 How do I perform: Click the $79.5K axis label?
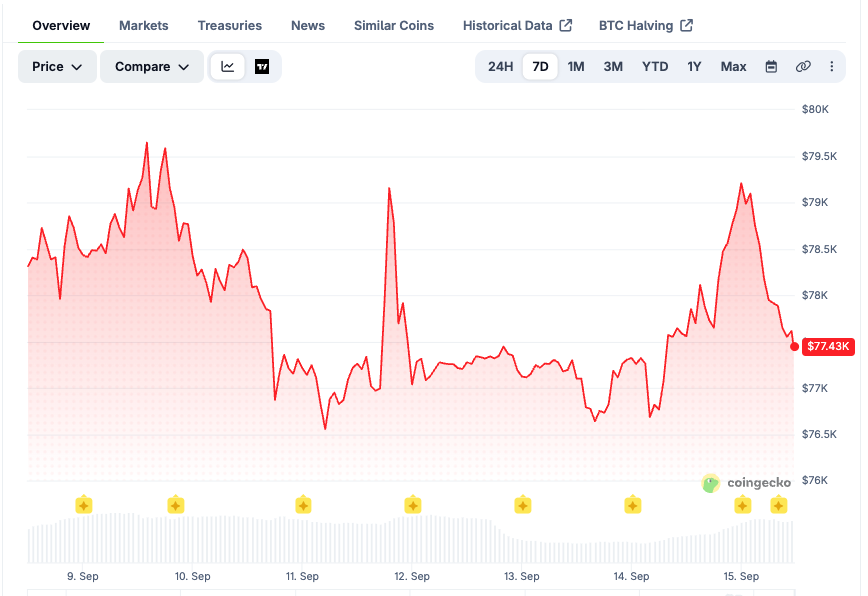coord(819,156)
